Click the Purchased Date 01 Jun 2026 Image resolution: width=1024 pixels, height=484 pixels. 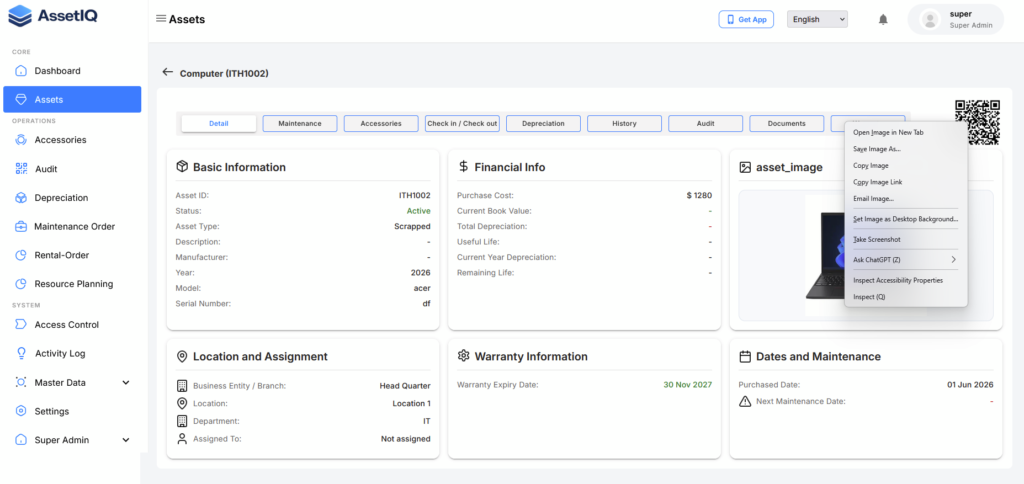click(970, 385)
